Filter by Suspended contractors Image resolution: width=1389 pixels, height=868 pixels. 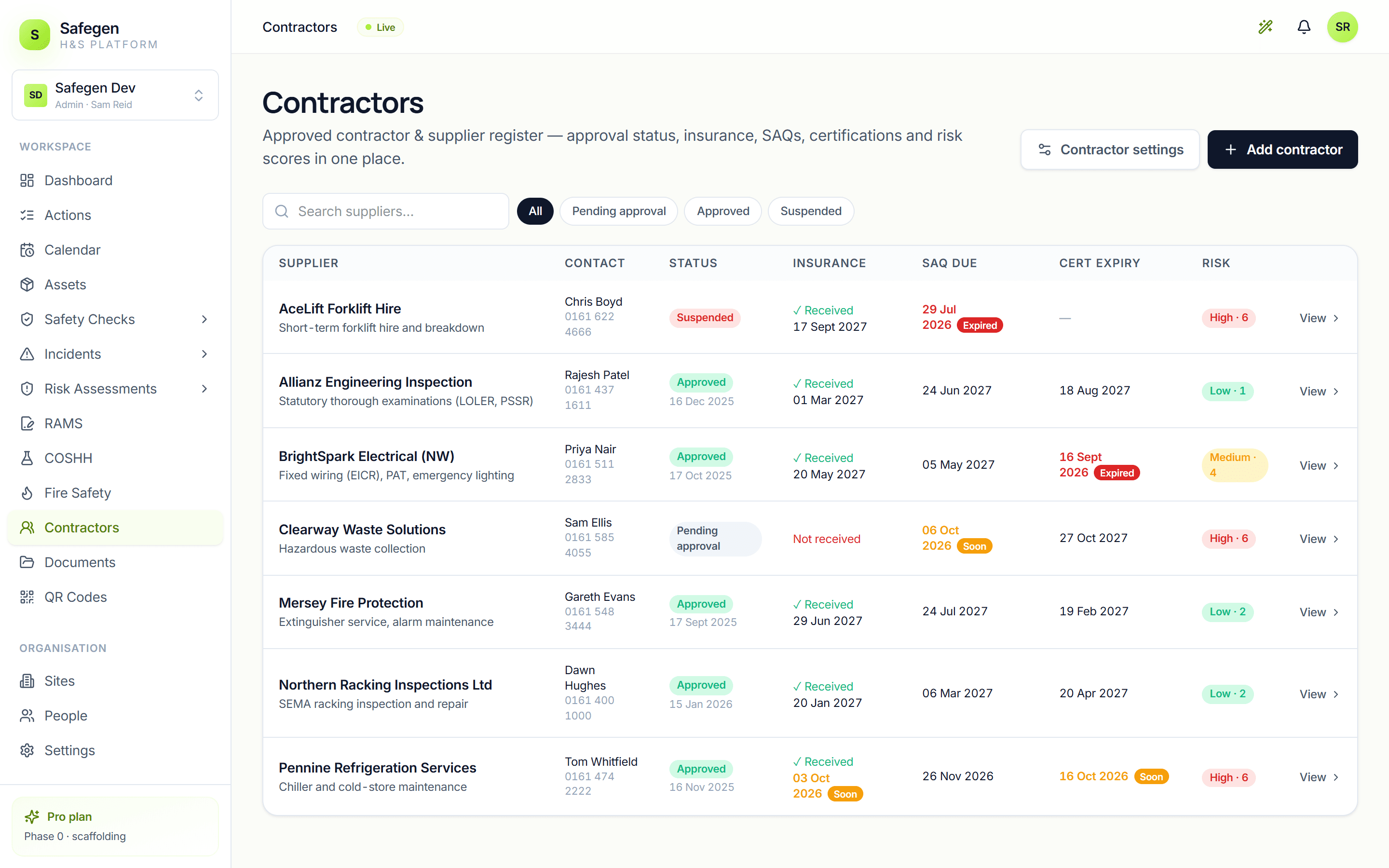click(811, 211)
